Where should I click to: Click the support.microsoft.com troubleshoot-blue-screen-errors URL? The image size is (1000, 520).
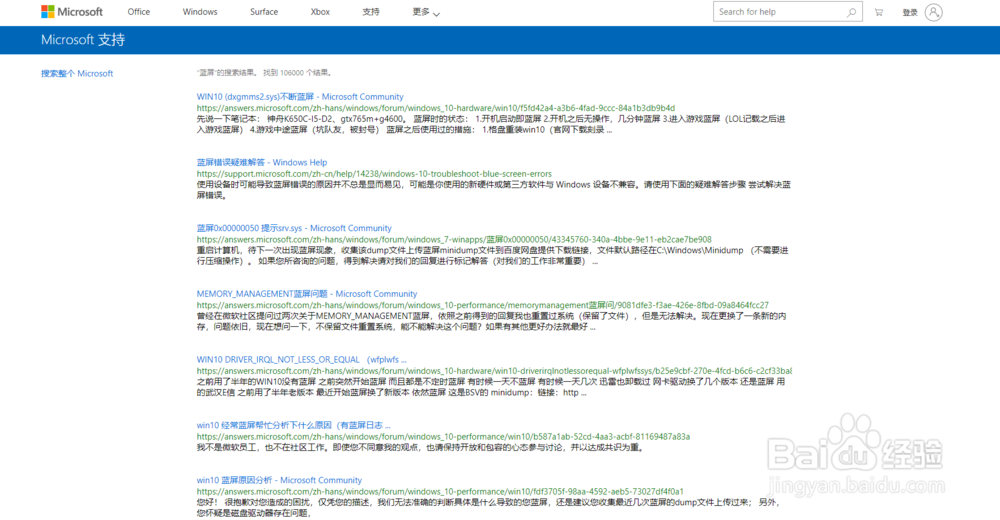click(374, 174)
